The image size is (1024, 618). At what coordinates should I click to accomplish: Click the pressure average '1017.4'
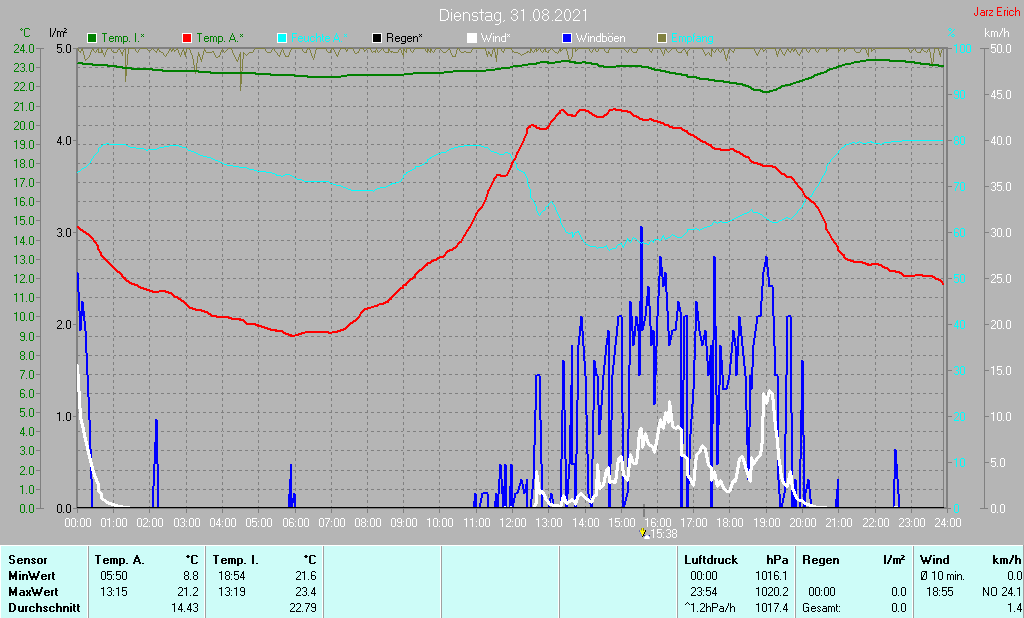tap(771, 608)
